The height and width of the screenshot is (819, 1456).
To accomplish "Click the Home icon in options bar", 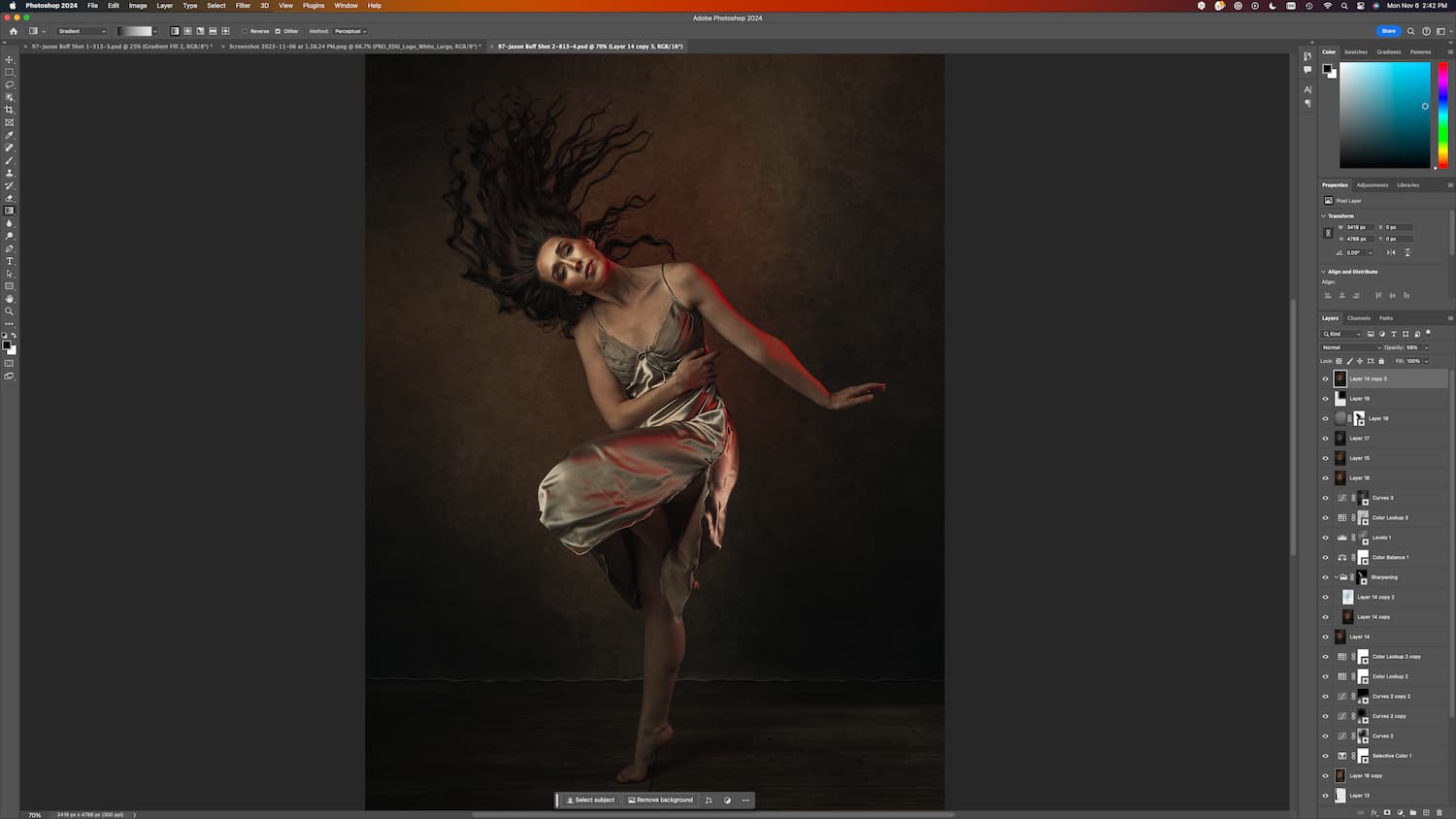I will [x=14, y=31].
